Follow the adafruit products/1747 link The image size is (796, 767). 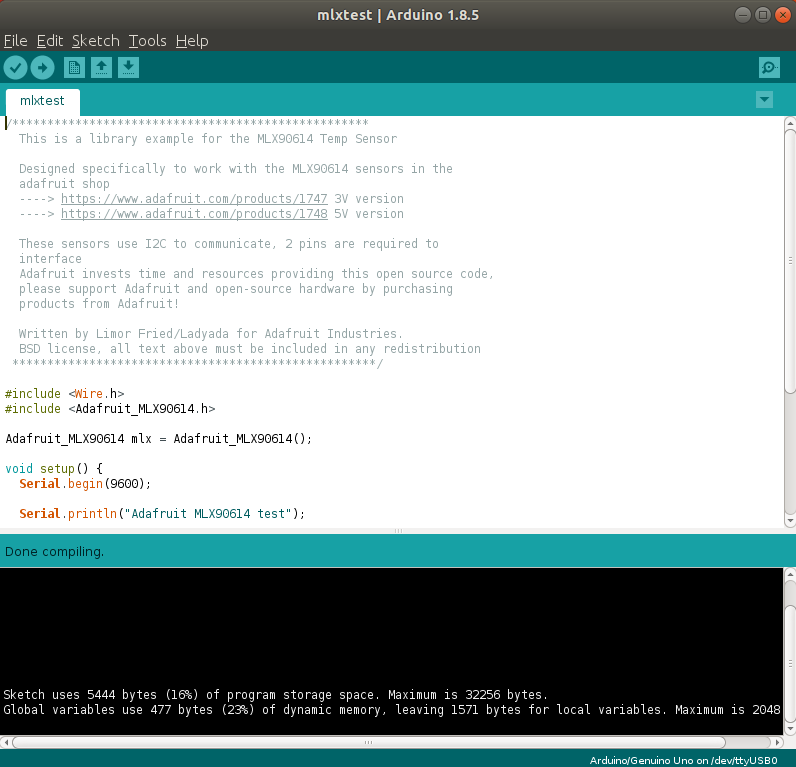coord(194,198)
